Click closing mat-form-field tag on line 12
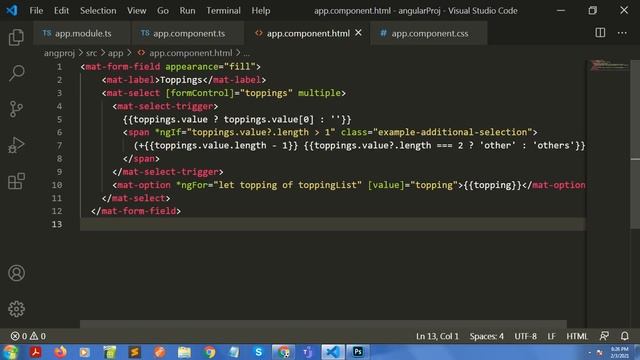640x360 pixels. coord(136,211)
